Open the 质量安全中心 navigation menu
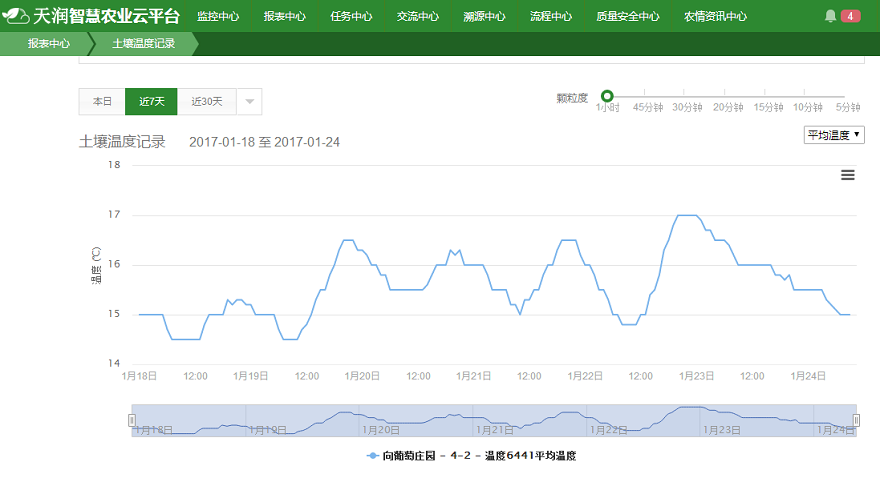 [627, 16]
